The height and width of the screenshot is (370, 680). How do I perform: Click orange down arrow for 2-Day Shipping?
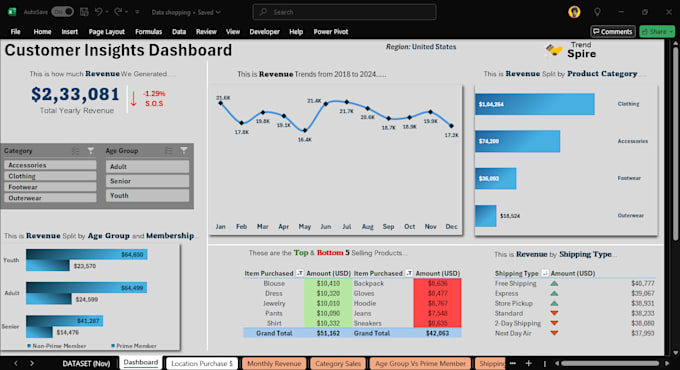click(554, 323)
